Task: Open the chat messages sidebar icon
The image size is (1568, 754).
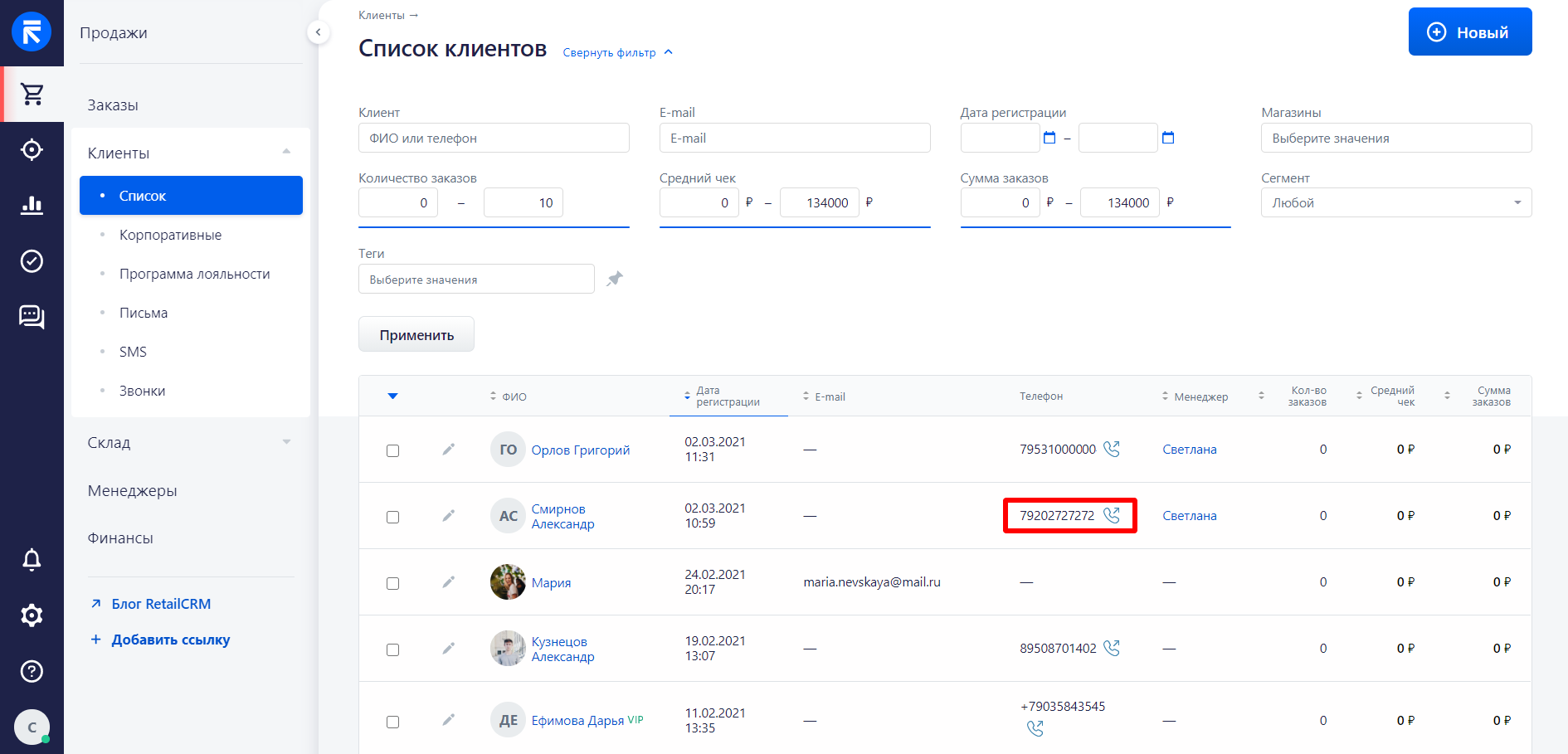Action: point(32,316)
